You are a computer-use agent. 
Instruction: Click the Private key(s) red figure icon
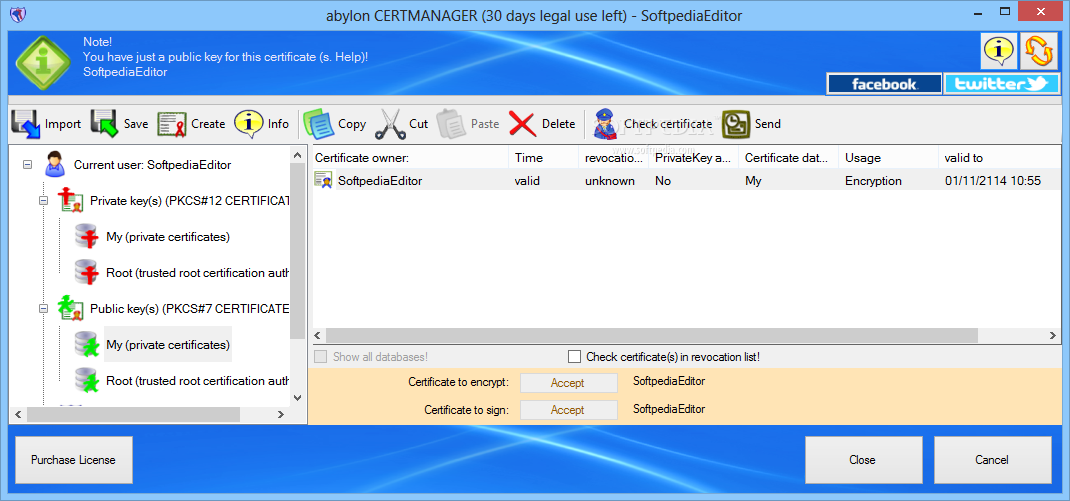pyautogui.click(x=70, y=200)
